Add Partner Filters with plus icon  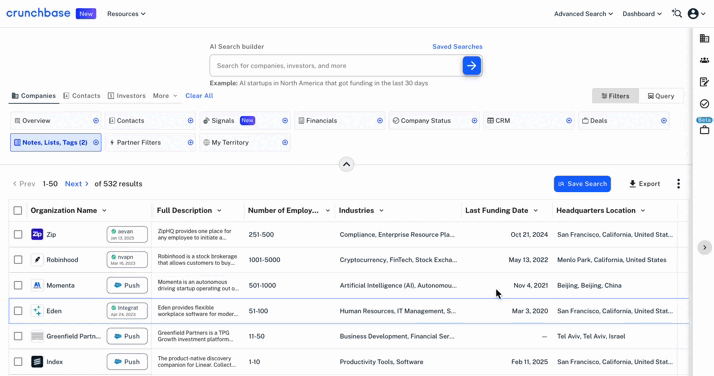point(190,142)
